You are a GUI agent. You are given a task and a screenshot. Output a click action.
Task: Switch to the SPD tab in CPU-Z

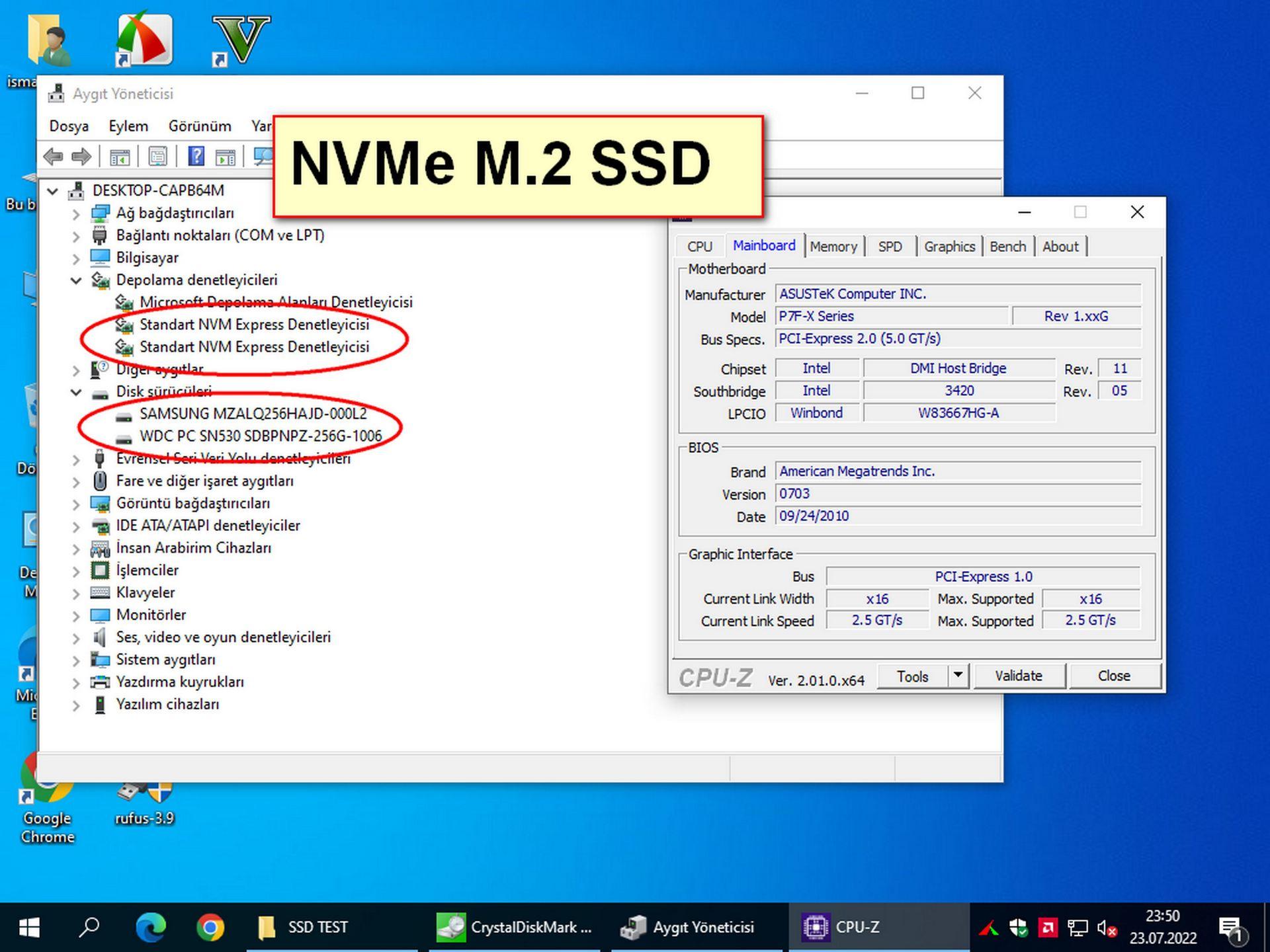(x=890, y=247)
